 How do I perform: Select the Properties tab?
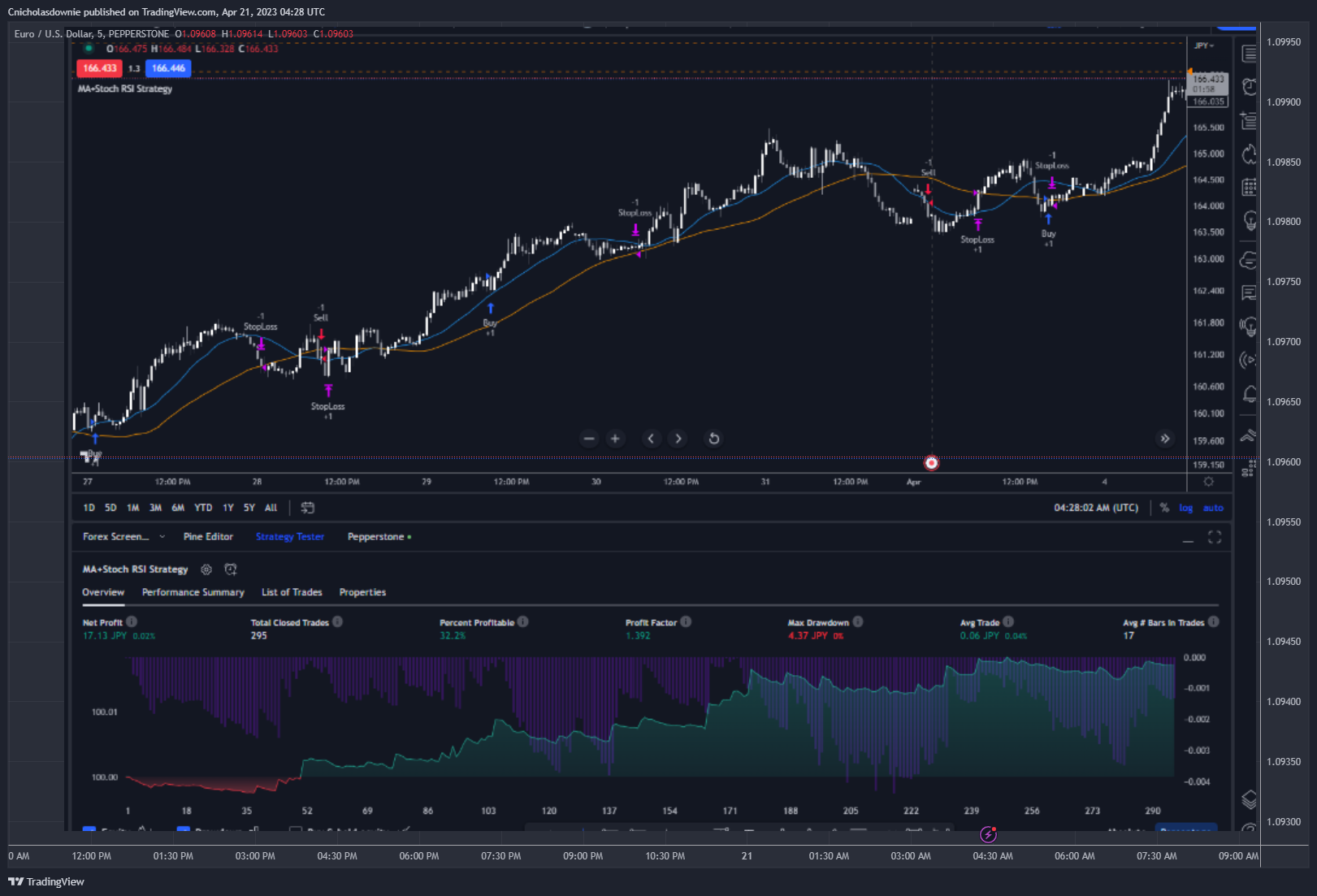click(x=362, y=592)
